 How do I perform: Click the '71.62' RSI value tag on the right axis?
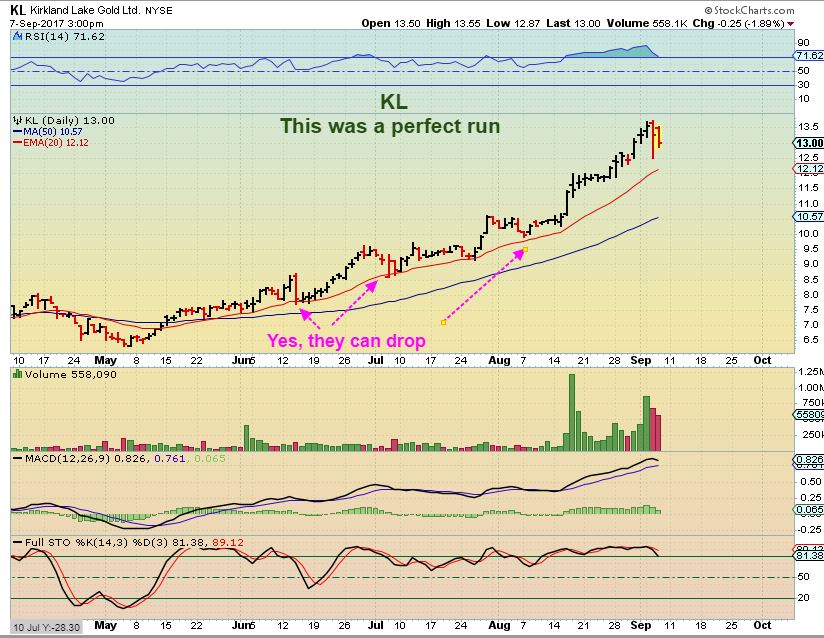click(x=809, y=55)
